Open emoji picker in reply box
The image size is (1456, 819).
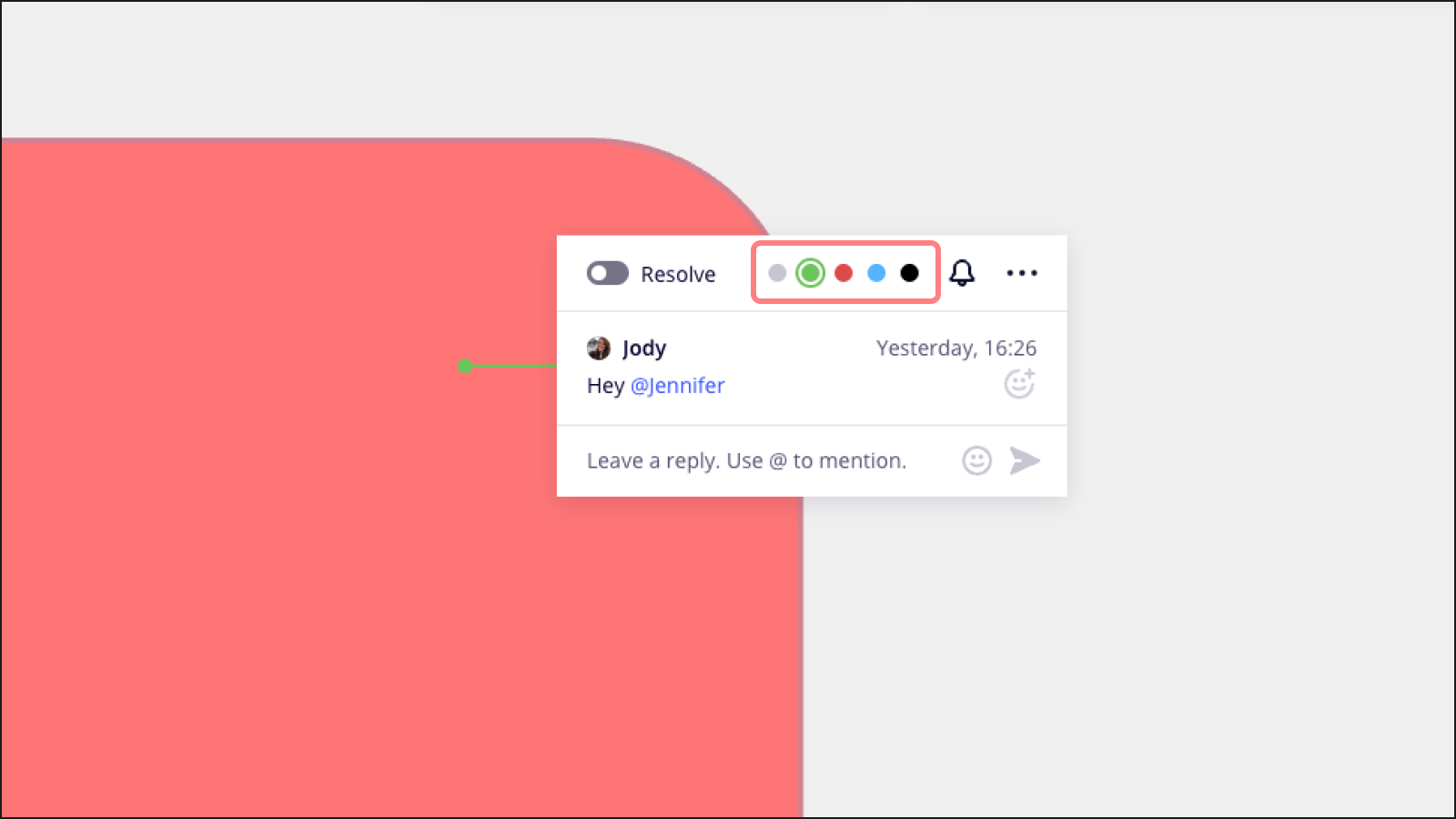[x=976, y=460]
